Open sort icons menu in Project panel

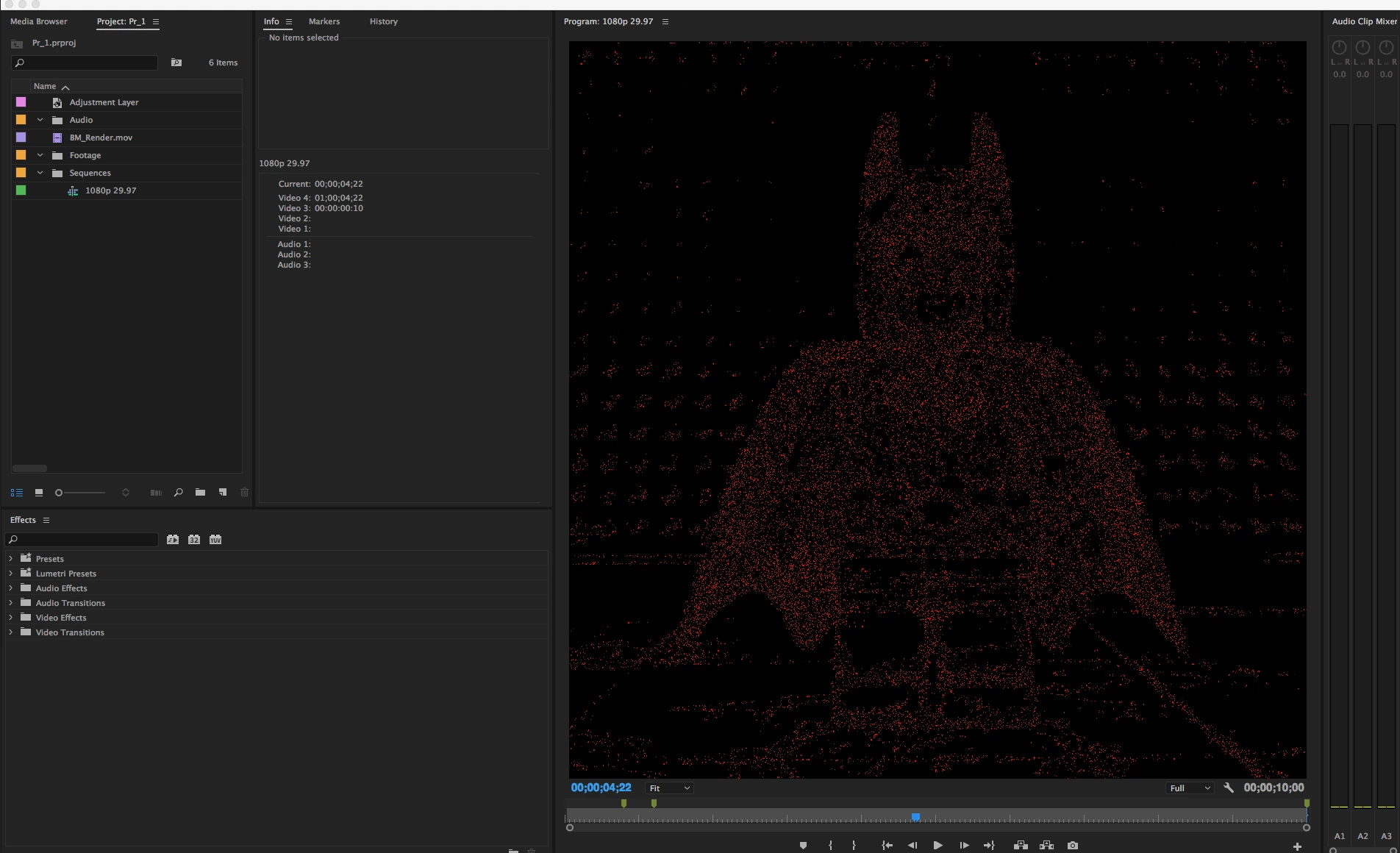coord(126,493)
